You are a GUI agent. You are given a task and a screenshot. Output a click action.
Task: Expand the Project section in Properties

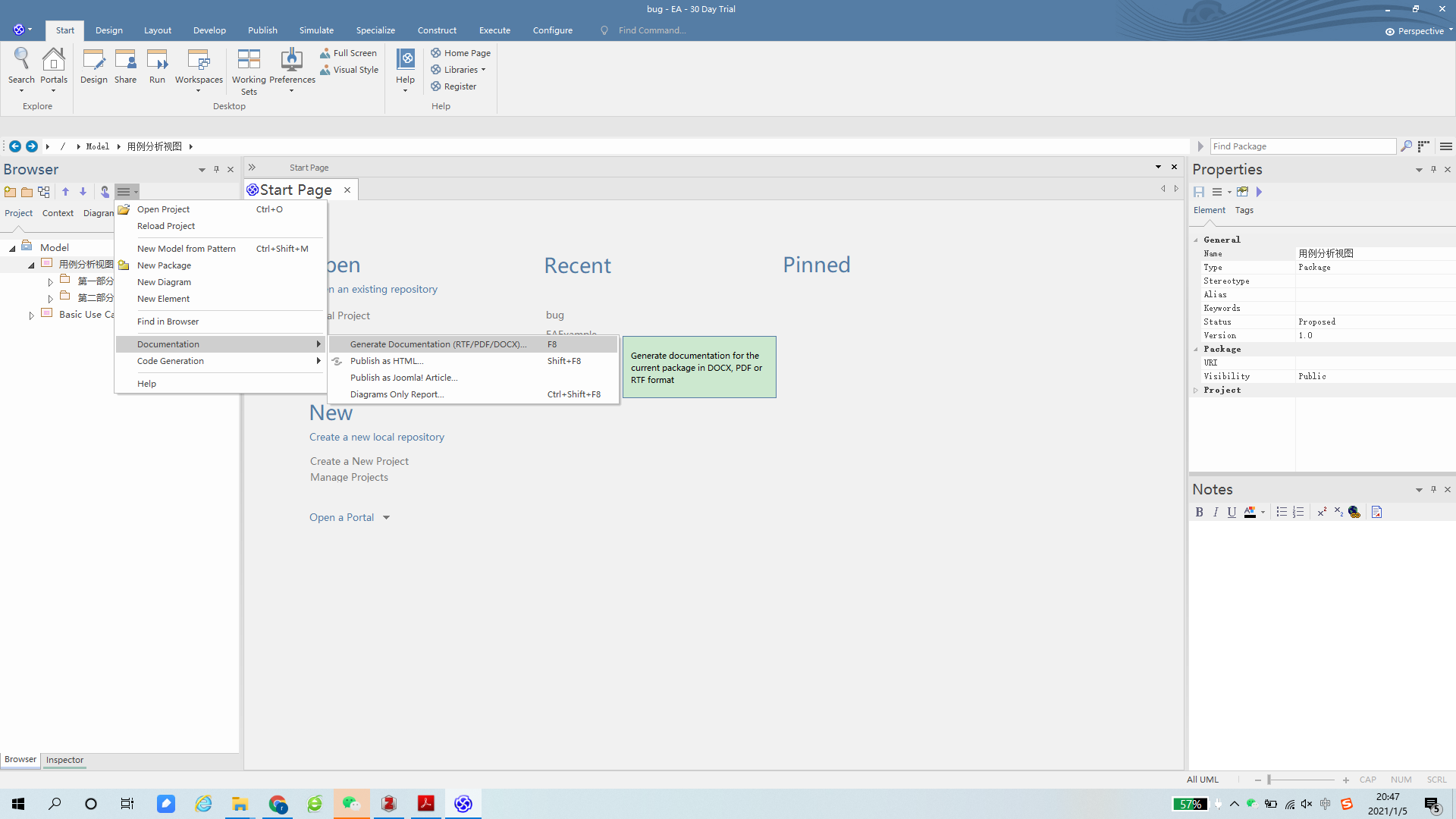(1196, 391)
